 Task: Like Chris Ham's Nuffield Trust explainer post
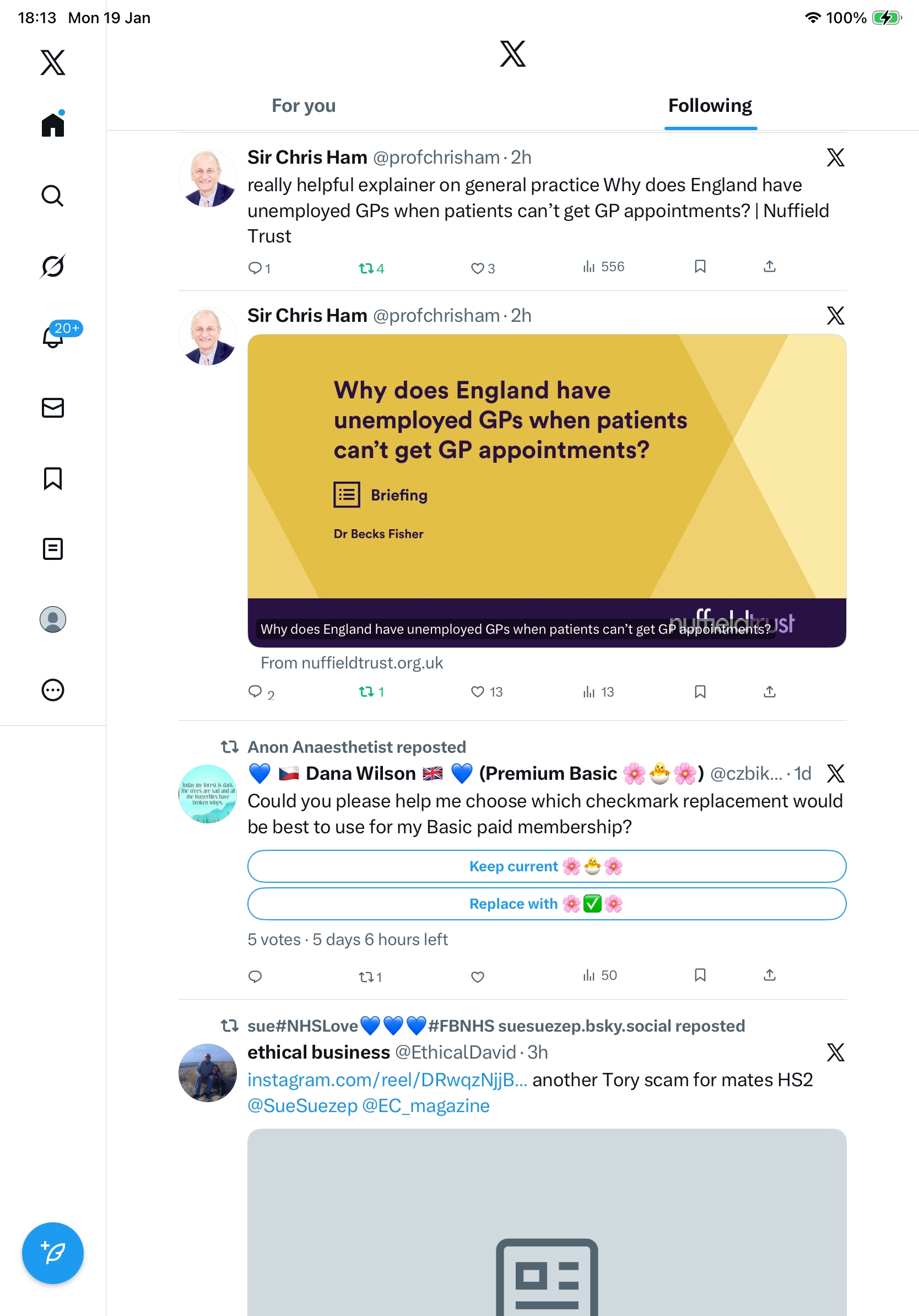(x=477, y=268)
